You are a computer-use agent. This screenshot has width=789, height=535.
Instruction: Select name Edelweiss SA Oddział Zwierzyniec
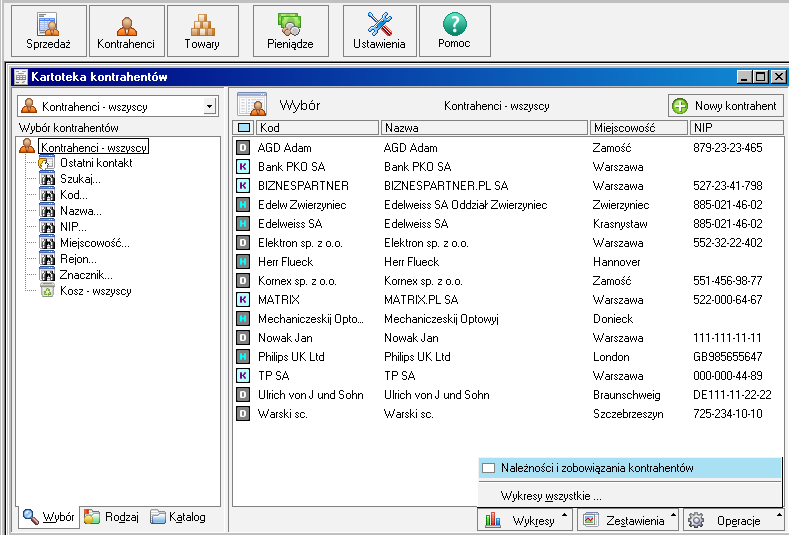465,205
